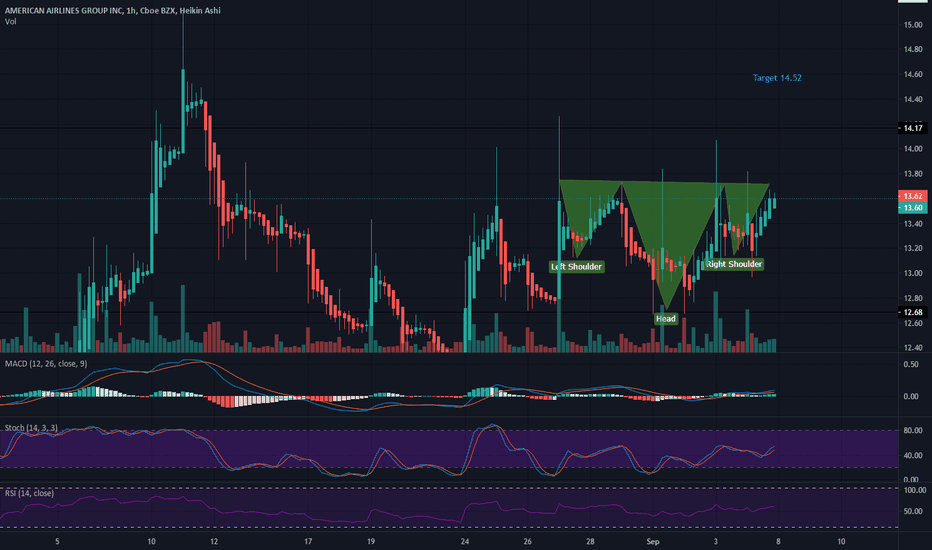Click the 14.60 price axis value
932x550 pixels.
[913, 74]
